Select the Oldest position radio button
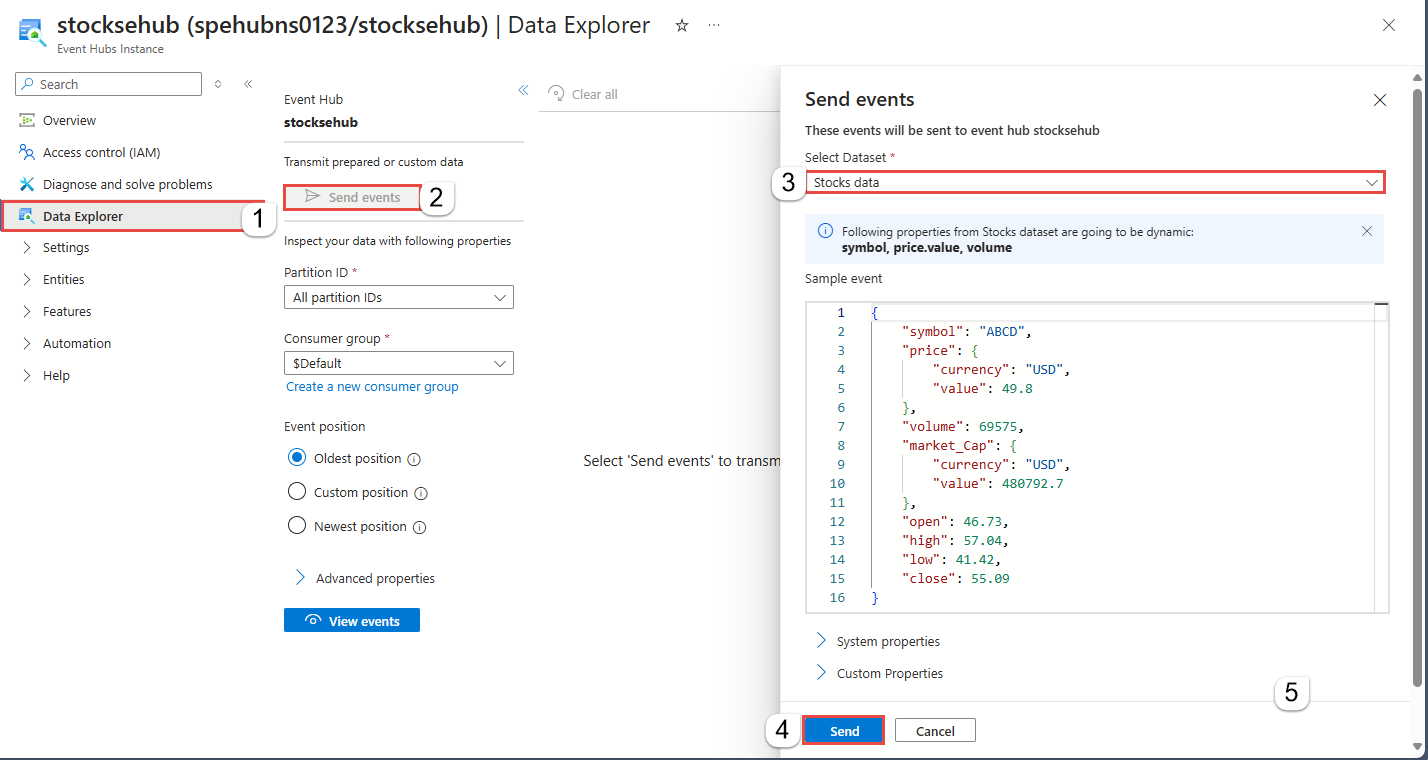Screen dimensions: 1428x760 tap(296, 458)
